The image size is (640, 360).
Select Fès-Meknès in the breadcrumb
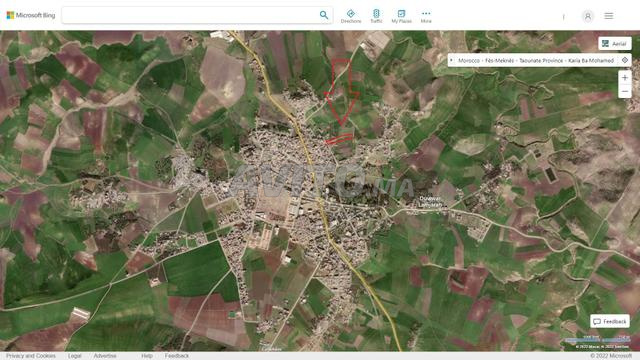[x=500, y=60]
